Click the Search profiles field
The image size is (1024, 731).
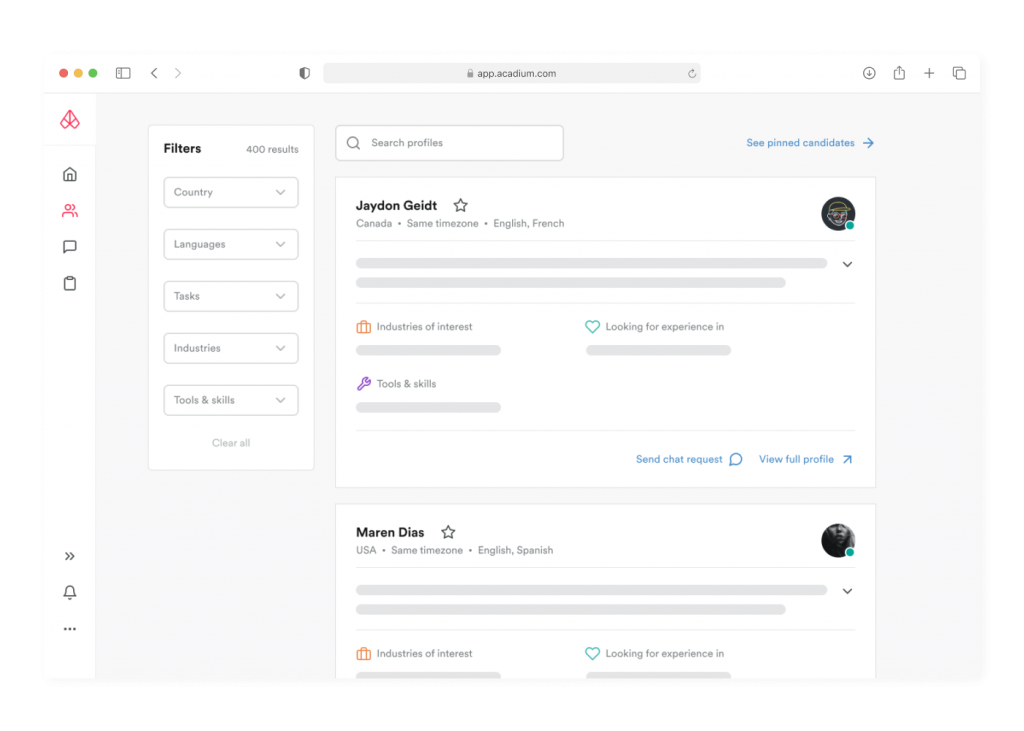pyautogui.click(x=449, y=143)
